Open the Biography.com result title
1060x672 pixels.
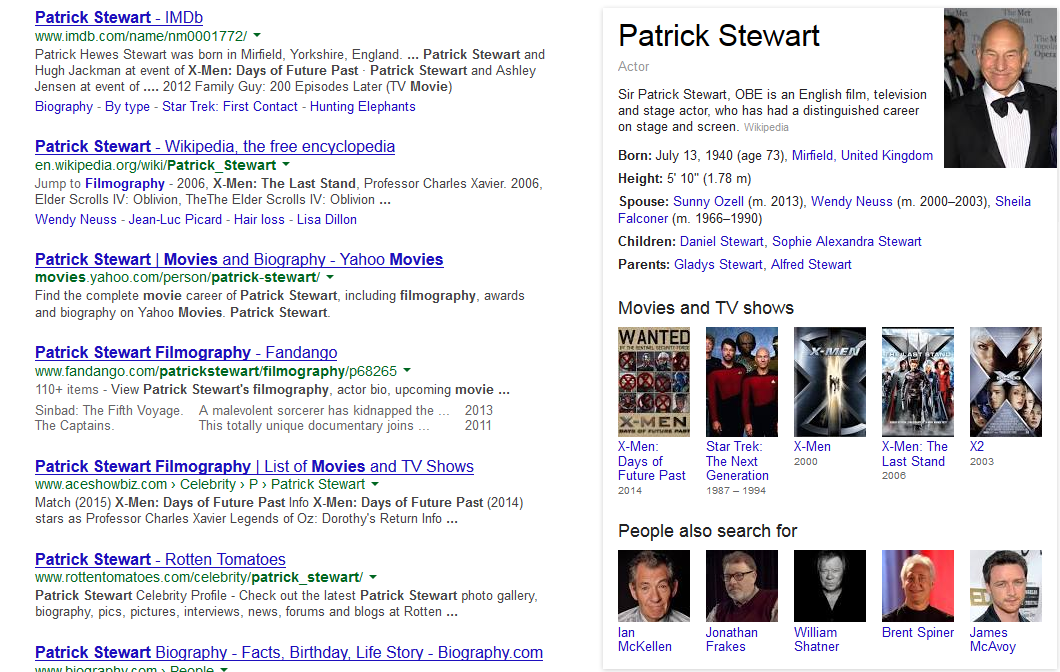pos(289,652)
